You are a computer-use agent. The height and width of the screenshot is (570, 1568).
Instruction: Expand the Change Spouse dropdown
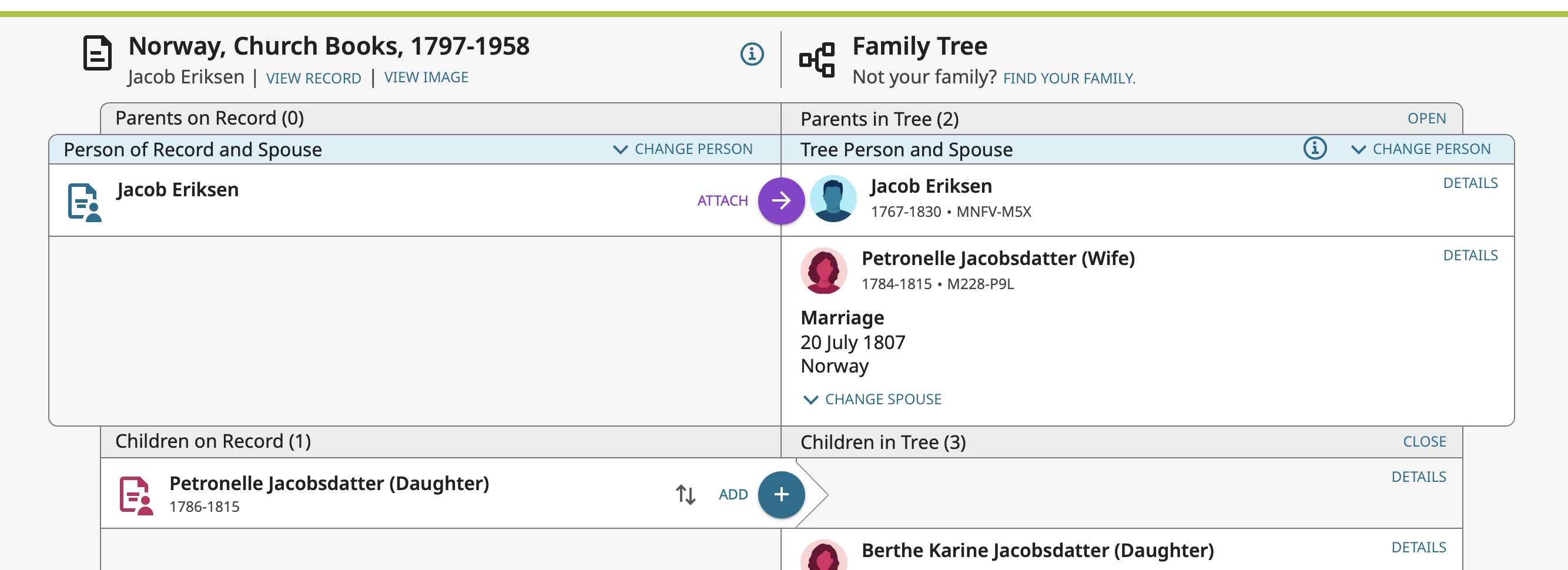coord(873,399)
